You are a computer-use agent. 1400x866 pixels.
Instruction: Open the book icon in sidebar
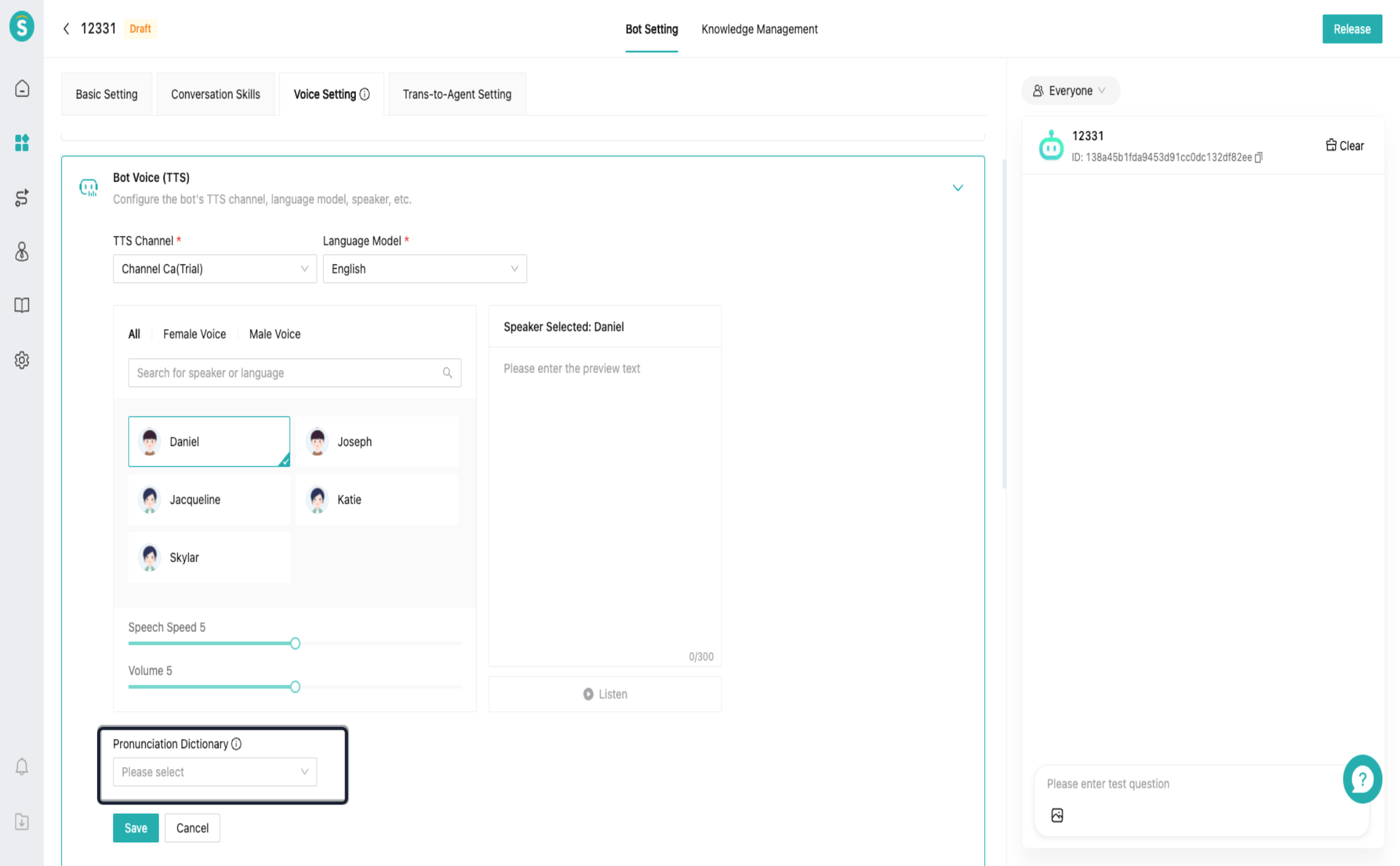coord(22,305)
